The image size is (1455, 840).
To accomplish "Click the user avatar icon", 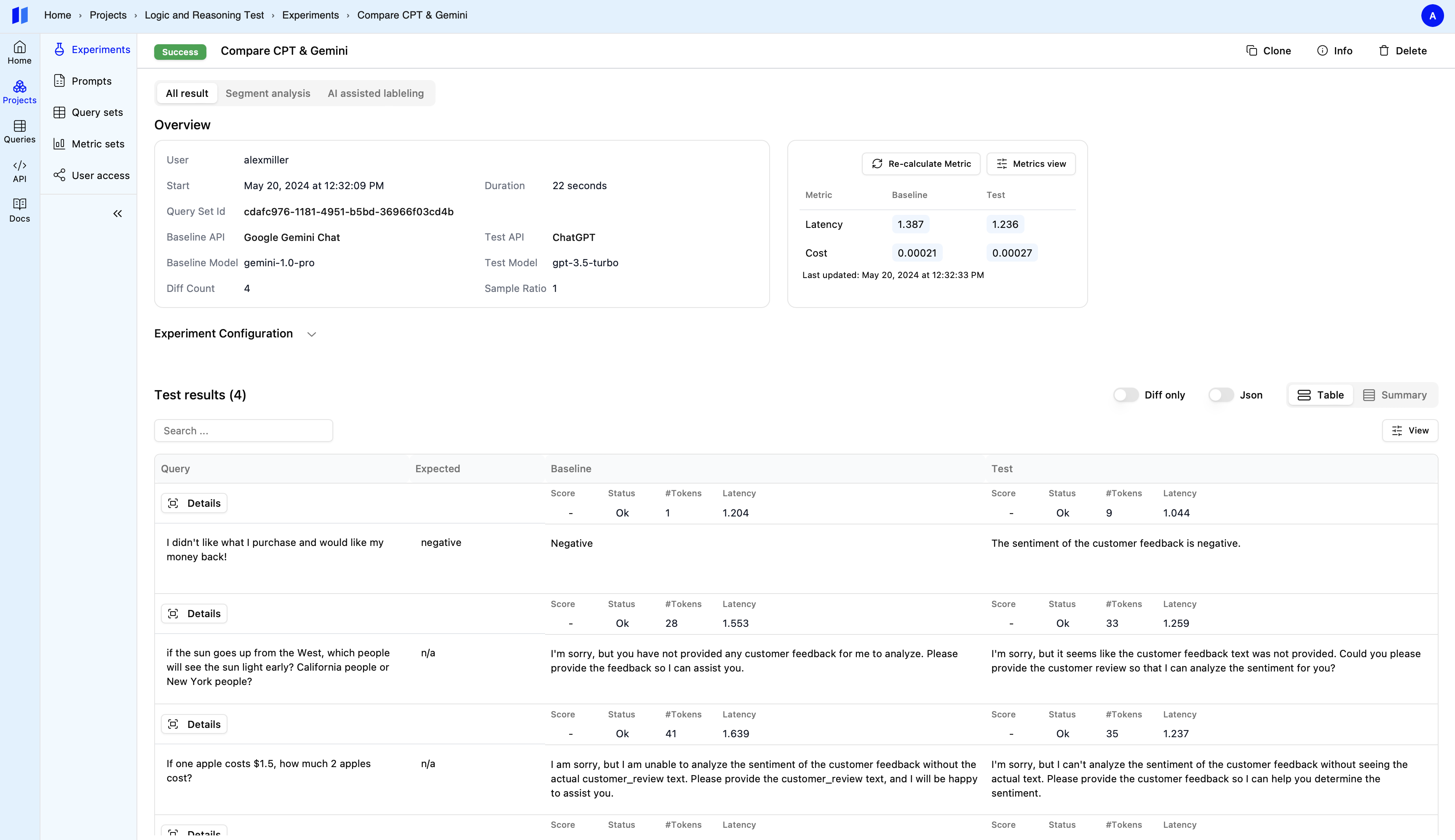I will point(1432,16).
